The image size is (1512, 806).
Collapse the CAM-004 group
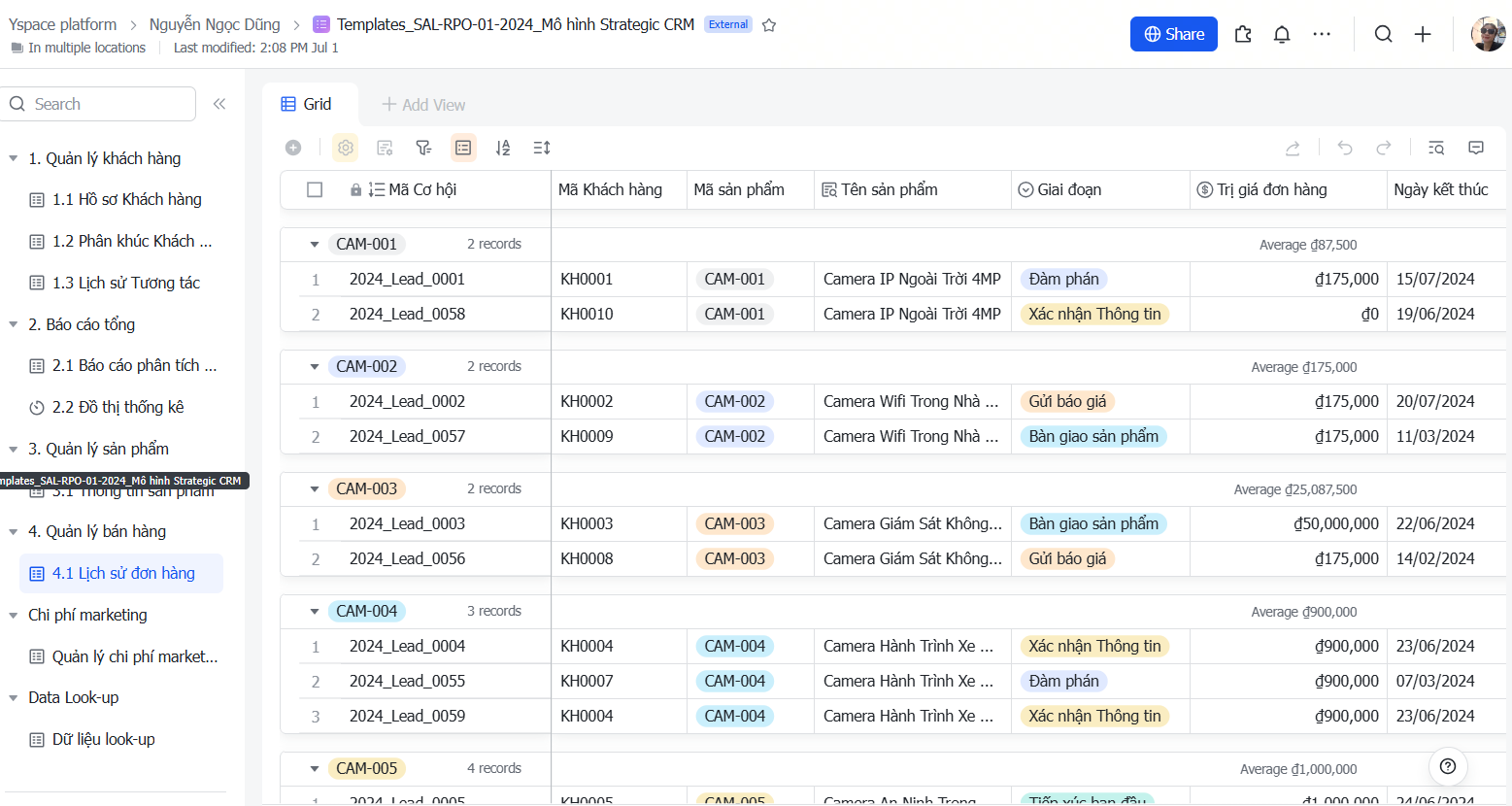(x=315, y=612)
